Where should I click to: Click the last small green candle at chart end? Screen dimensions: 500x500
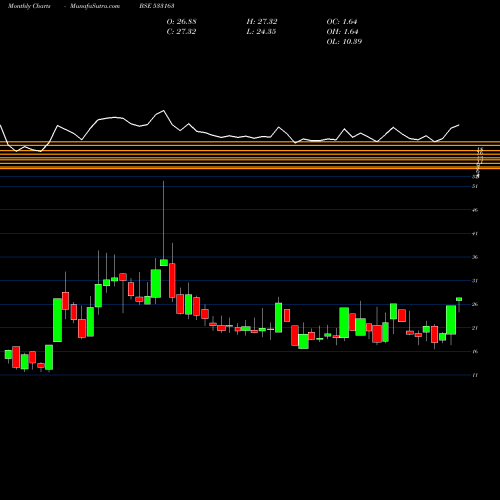click(459, 299)
